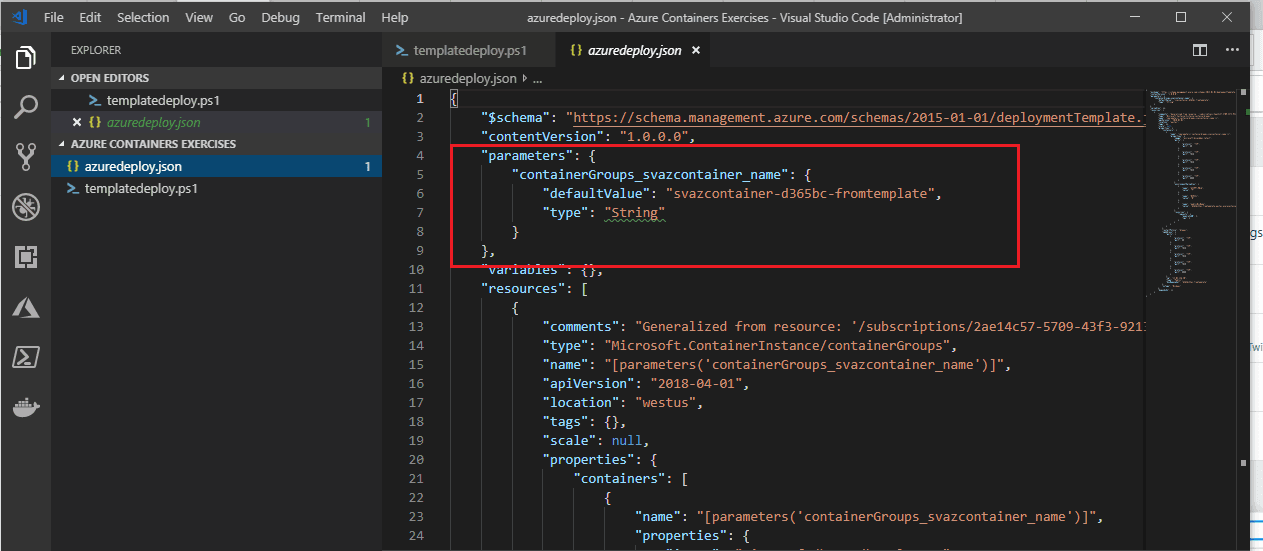The width and height of the screenshot is (1263, 551).
Task: Open the editor More Actions menu
Action: (x=1240, y=50)
